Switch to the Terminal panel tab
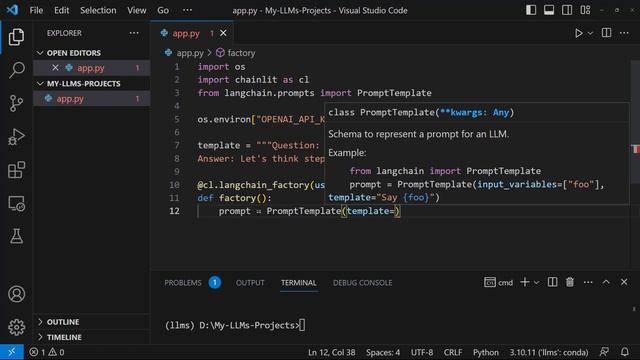 tap(298, 282)
